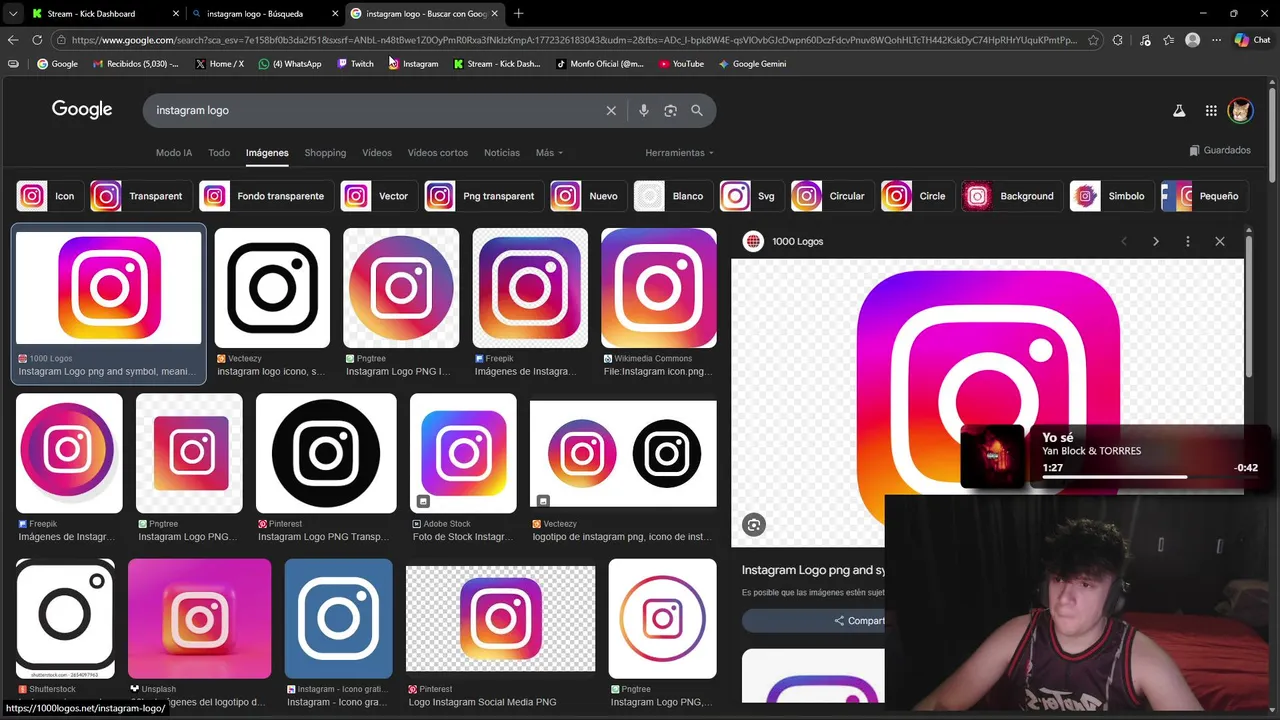This screenshot has height=720, width=1280.
Task: Open the browser profile icon
Action: 1192,40
